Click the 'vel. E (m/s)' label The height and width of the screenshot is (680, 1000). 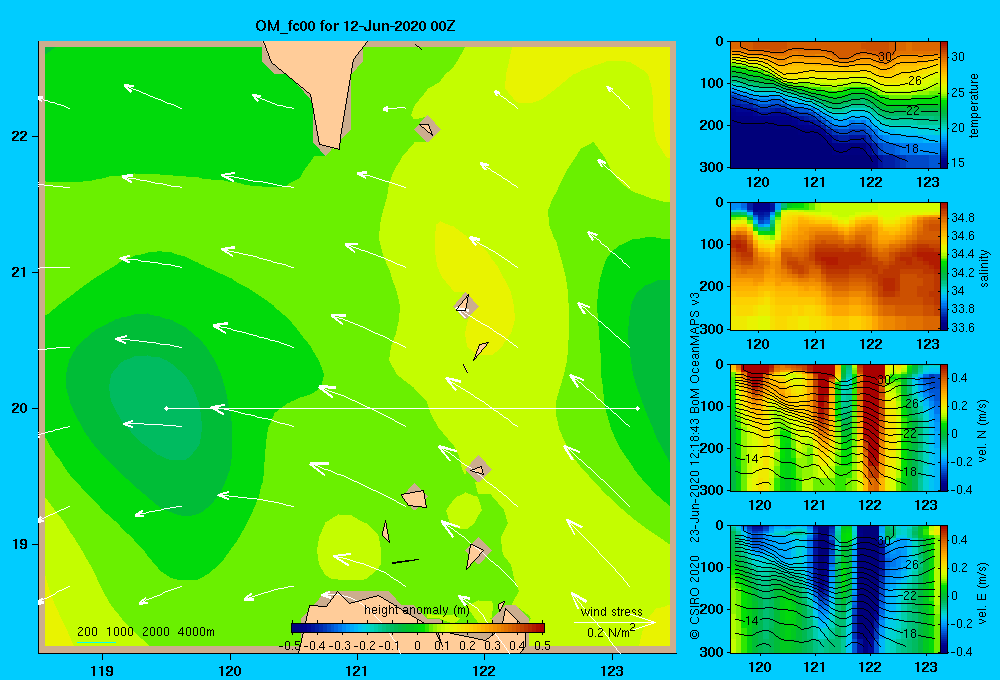[x=983, y=592]
